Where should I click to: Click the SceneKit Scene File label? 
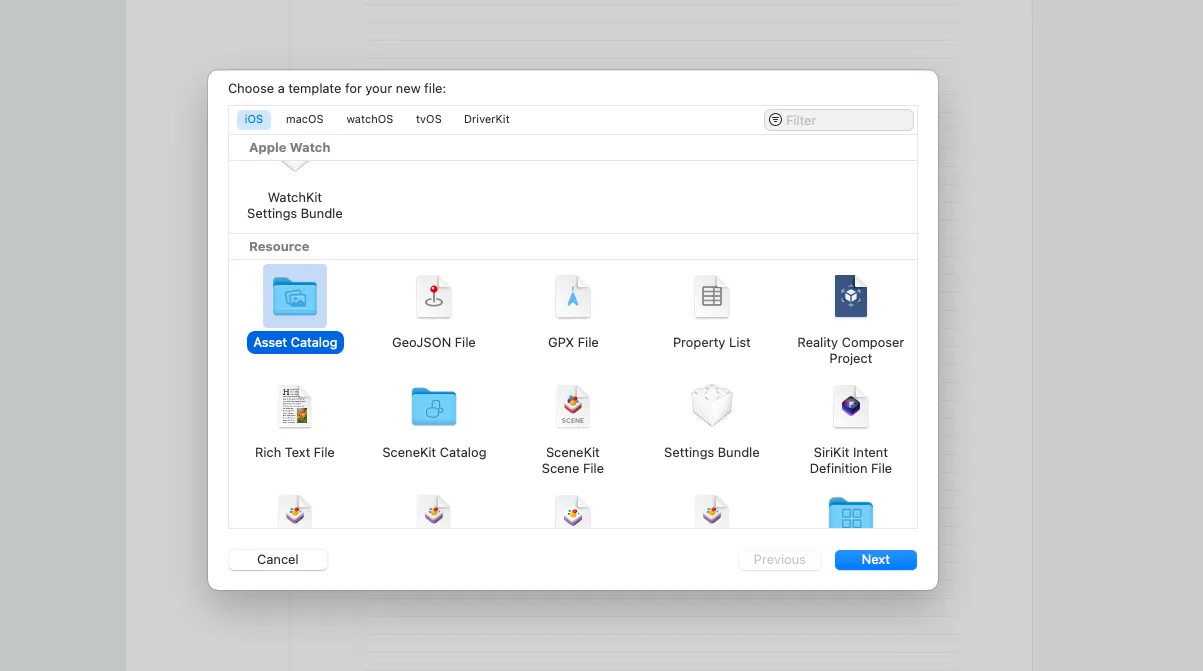click(x=573, y=460)
